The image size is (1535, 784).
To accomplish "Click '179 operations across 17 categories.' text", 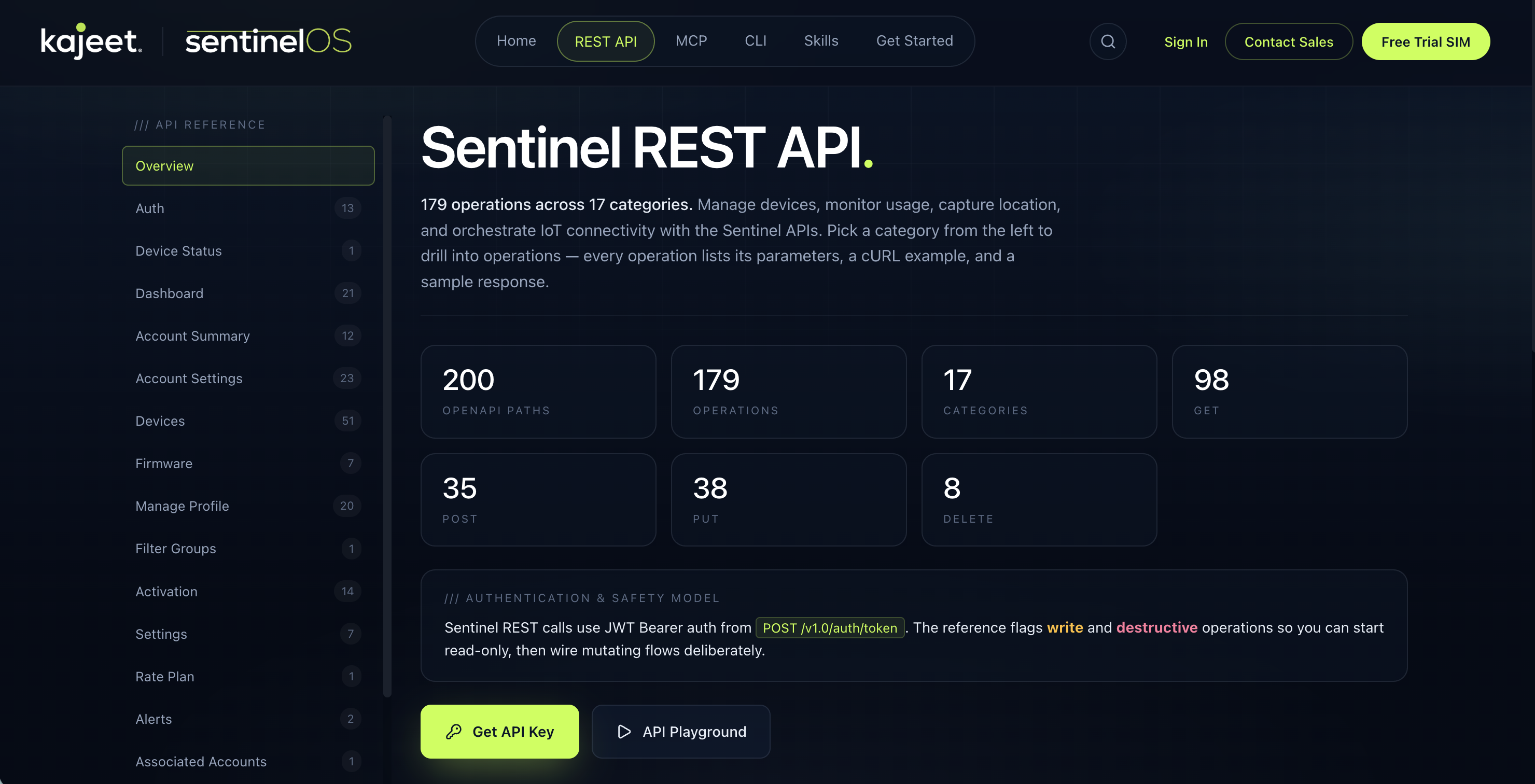I will [x=556, y=204].
